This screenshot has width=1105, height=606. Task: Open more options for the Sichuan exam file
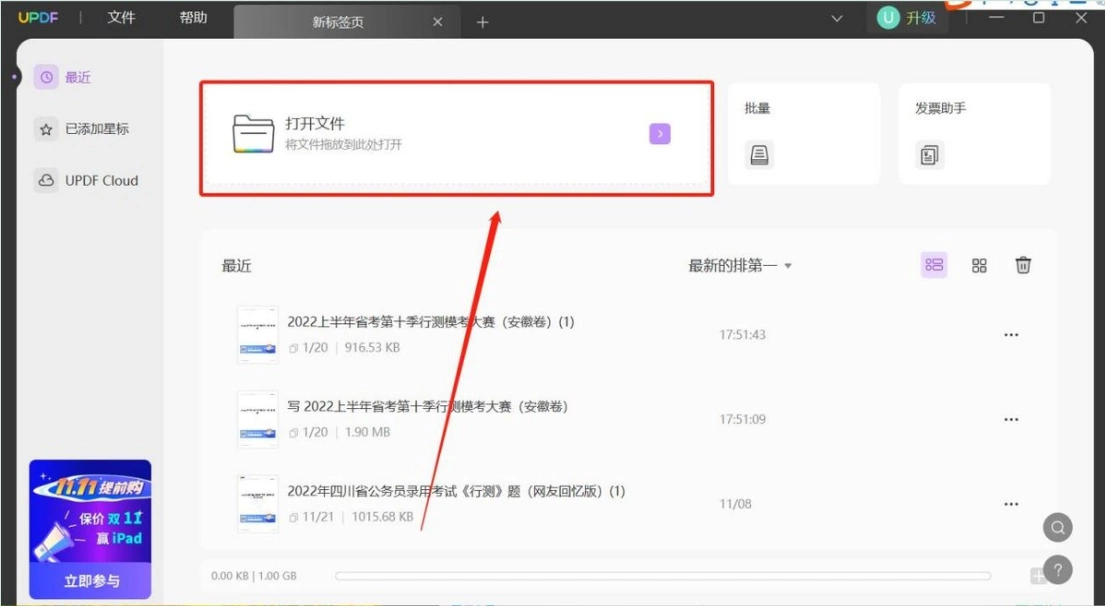[x=1011, y=504]
